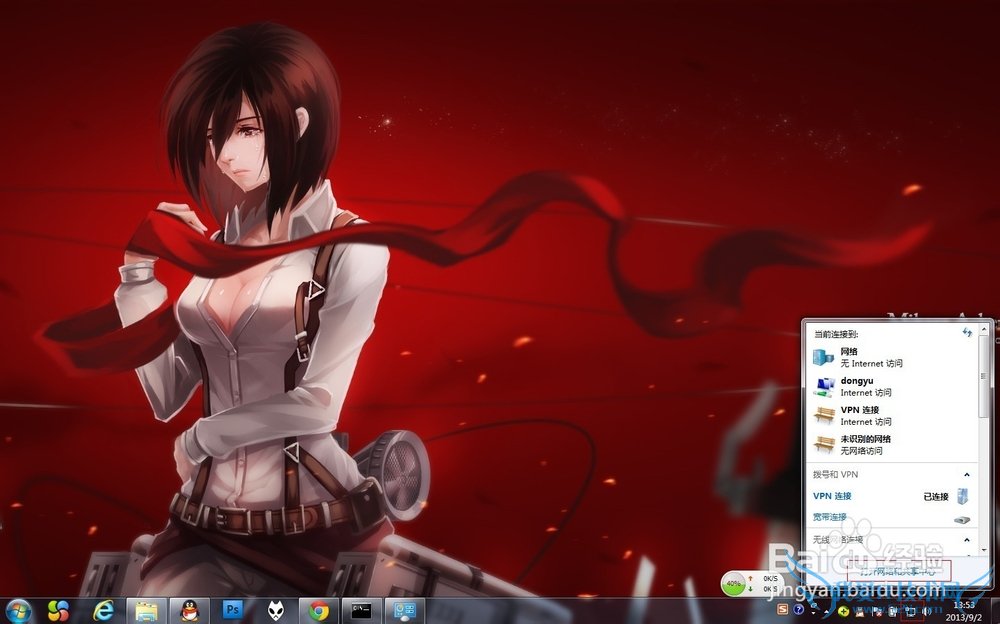Click the 宽带连接 broadband connection item
This screenshot has width=1000, height=624.
[892, 517]
